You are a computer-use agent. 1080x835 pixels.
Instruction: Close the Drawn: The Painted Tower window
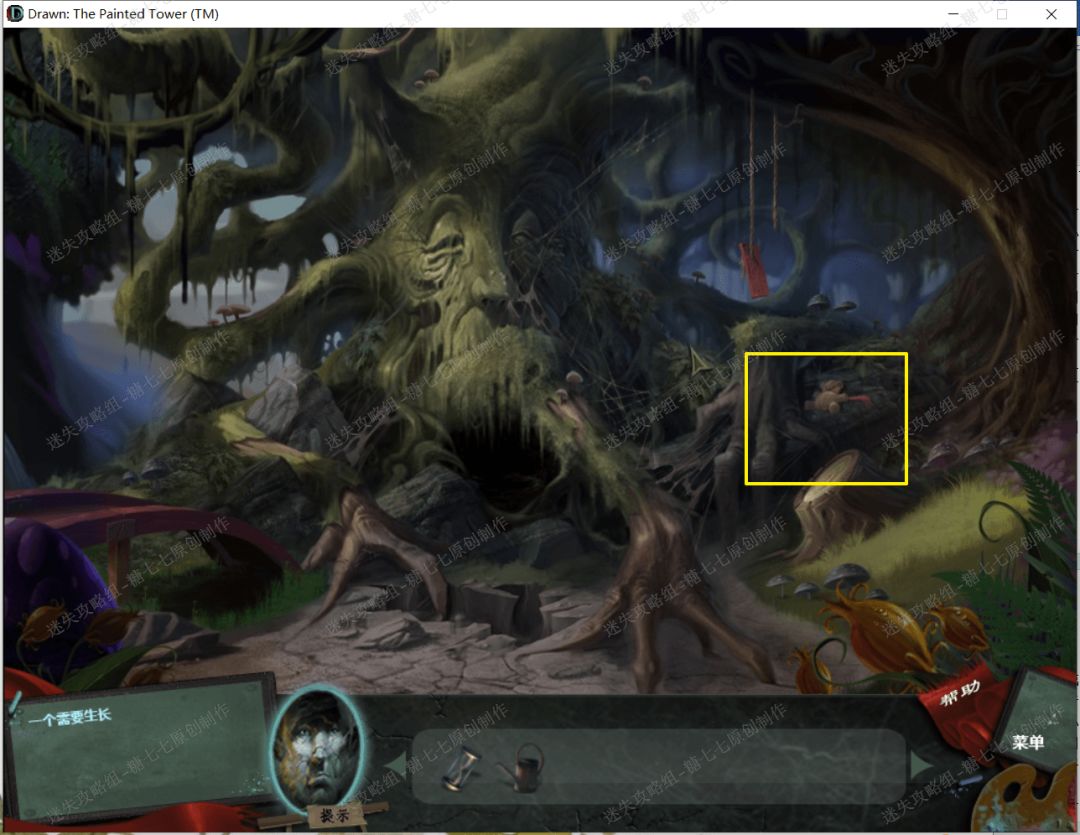click(1051, 14)
